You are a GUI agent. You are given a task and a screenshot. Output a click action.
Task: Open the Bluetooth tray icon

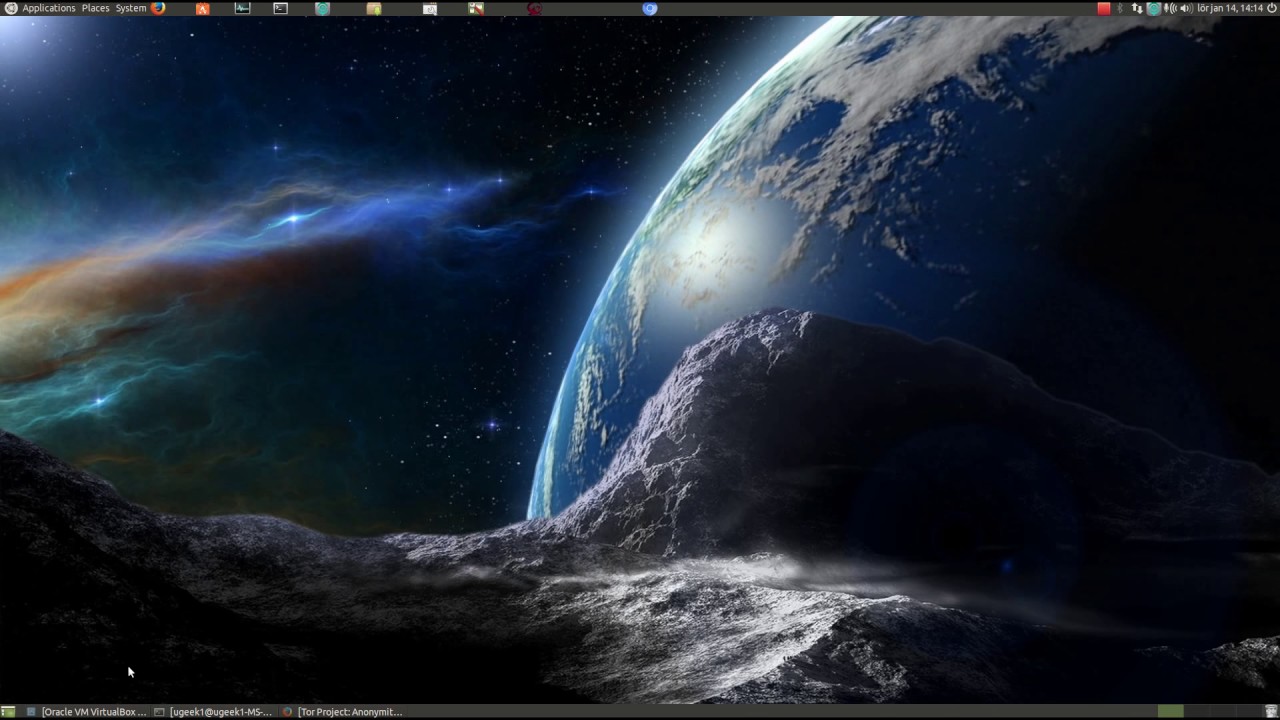click(1120, 8)
